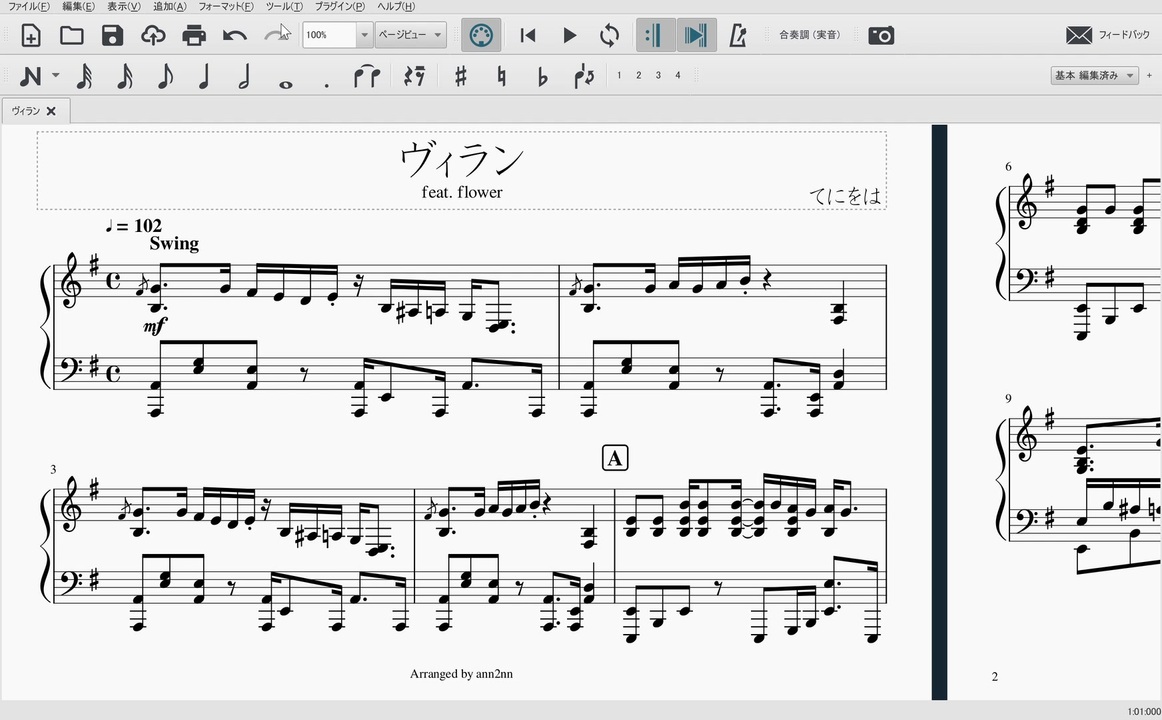
Task: Take an image capture with the camera icon
Action: 881,35
